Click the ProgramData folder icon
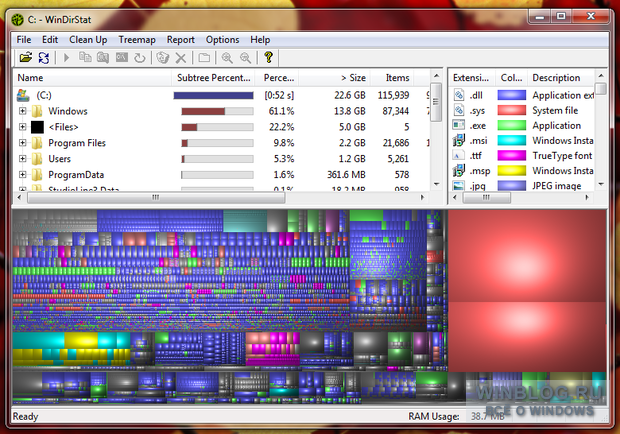 pos(37,174)
